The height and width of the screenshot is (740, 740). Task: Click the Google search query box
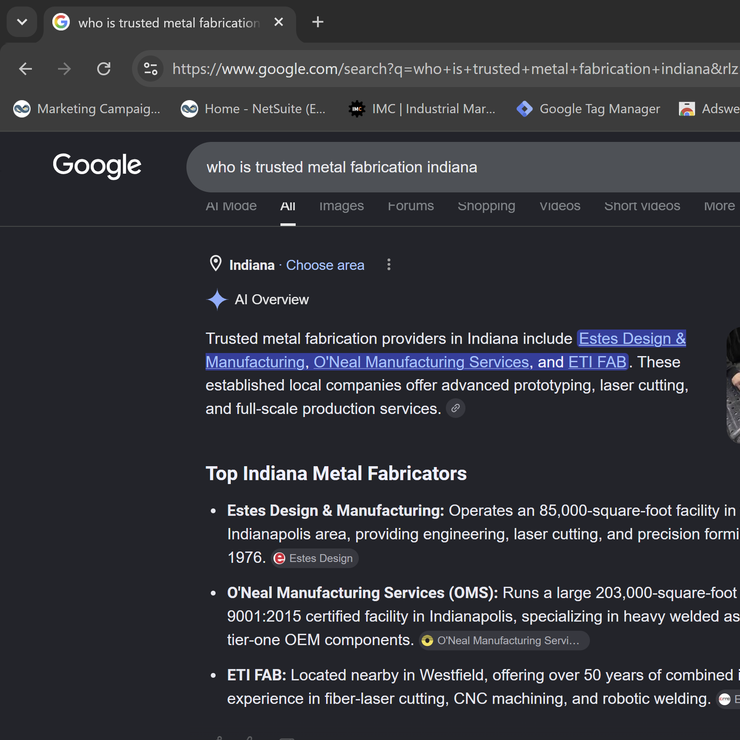coord(462,167)
